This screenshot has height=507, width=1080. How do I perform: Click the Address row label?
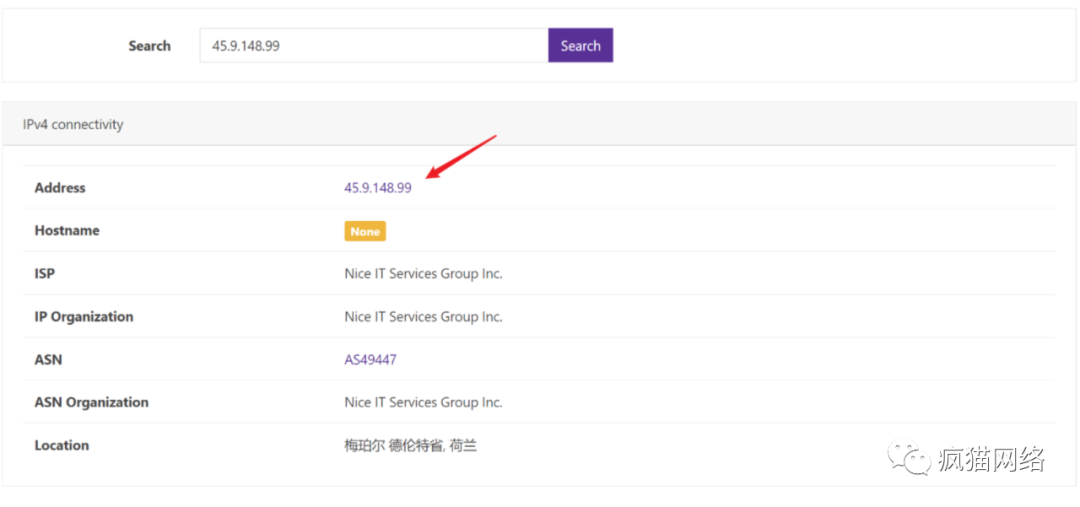tap(60, 187)
